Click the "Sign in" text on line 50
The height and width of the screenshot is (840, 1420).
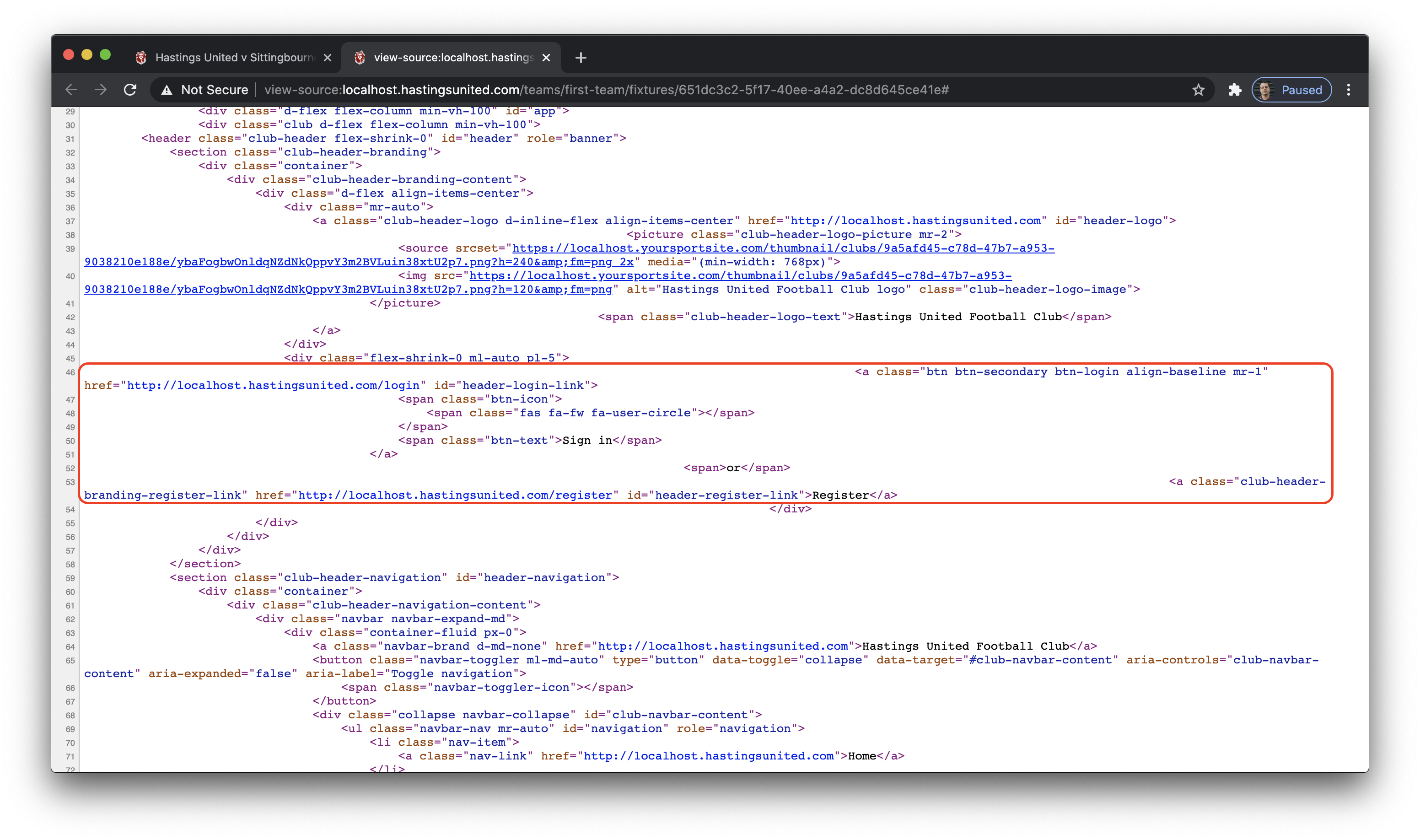587,441
